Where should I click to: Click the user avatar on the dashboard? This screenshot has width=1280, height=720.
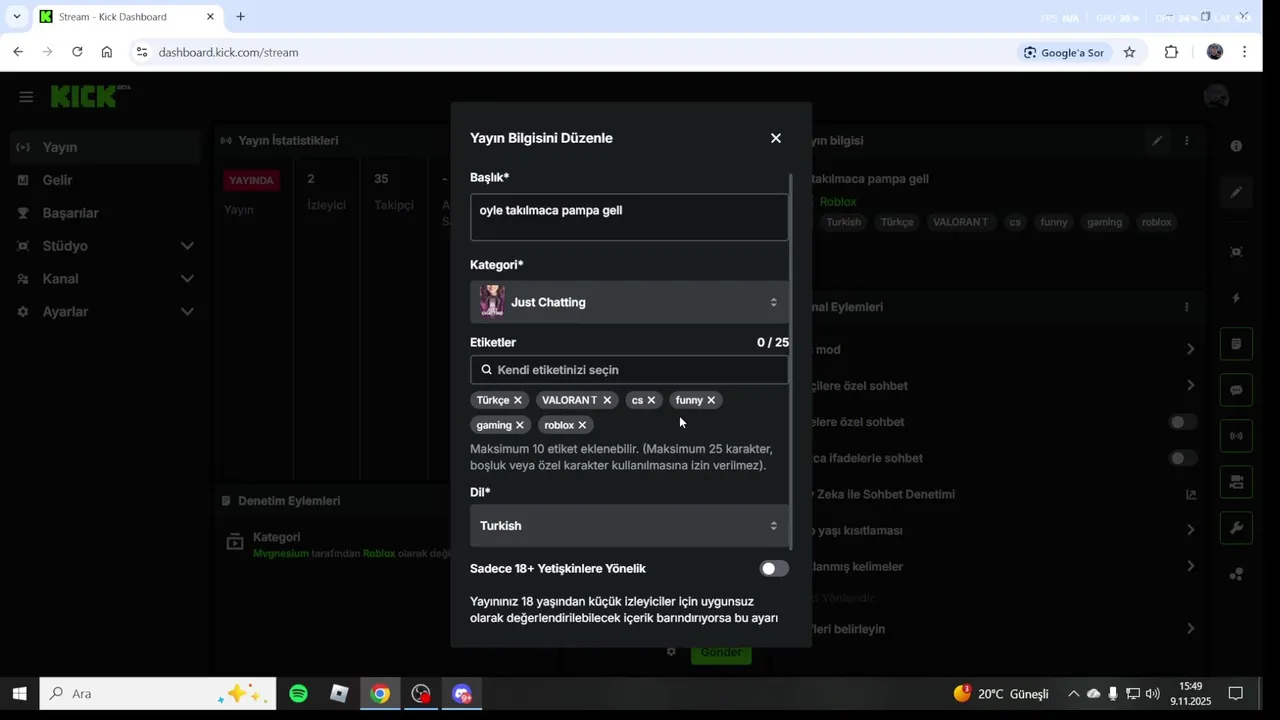coord(1216,97)
